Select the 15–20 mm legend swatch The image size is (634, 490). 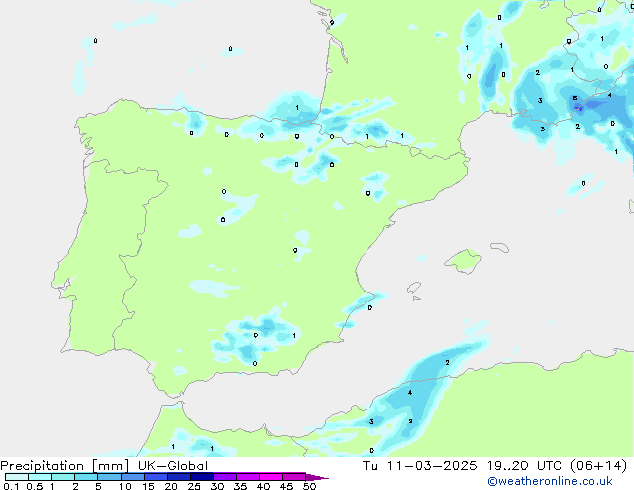click(x=155, y=477)
